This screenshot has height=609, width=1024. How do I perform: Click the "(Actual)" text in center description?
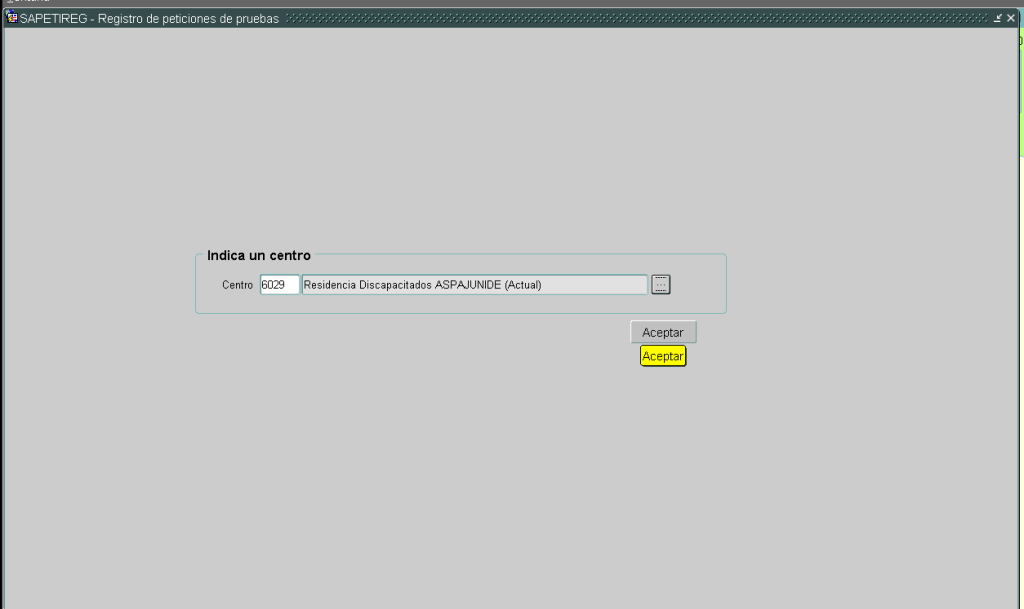(x=522, y=285)
